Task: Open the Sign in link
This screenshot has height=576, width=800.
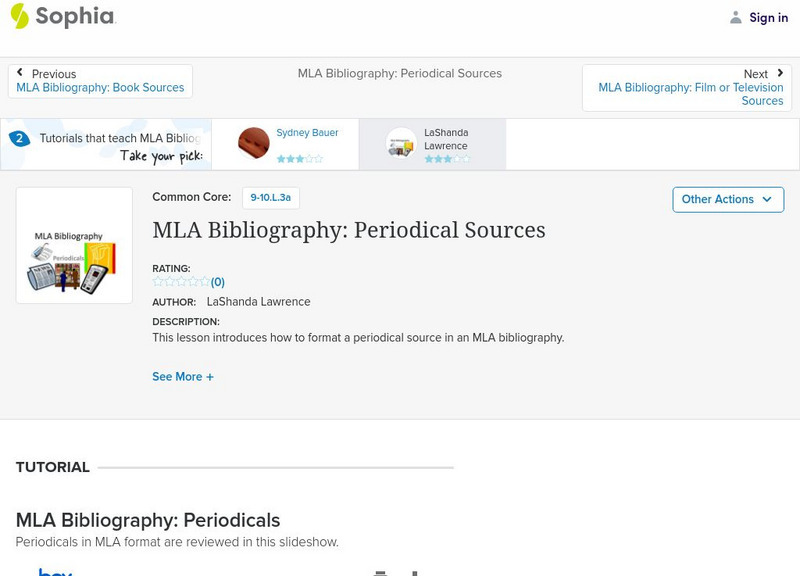Action: click(x=768, y=17)
